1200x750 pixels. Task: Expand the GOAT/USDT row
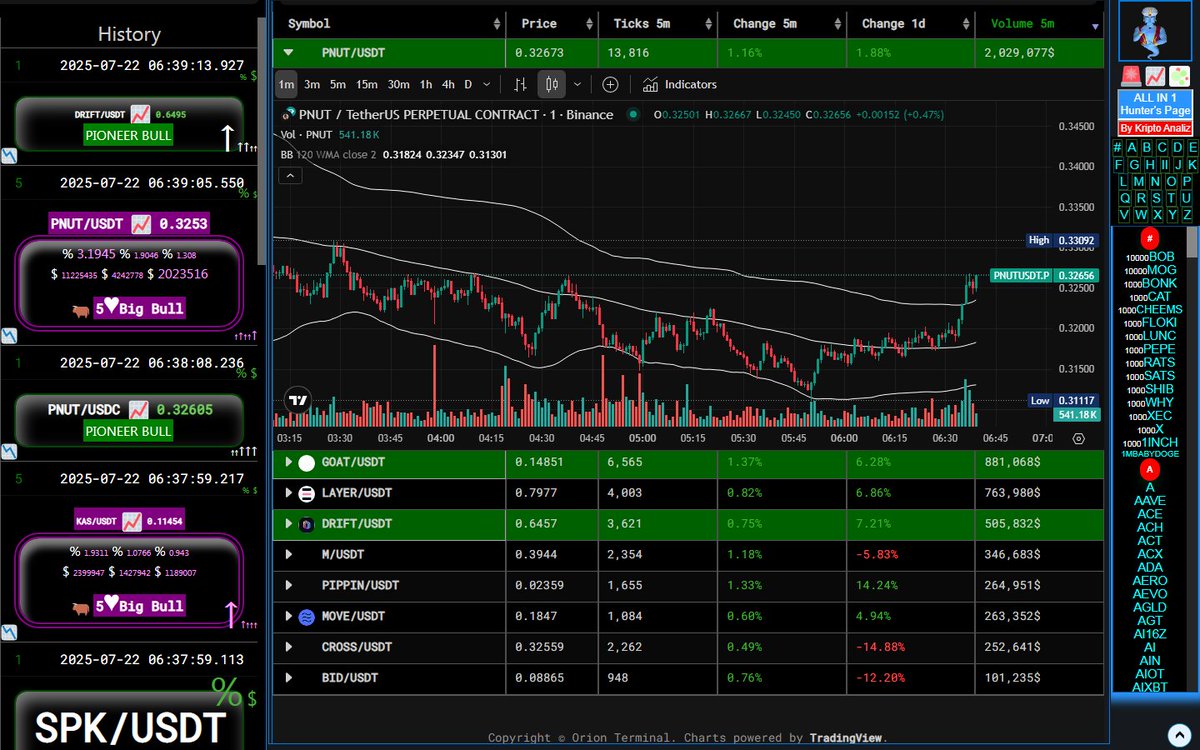pyautogui.click(x=289, y=463)
